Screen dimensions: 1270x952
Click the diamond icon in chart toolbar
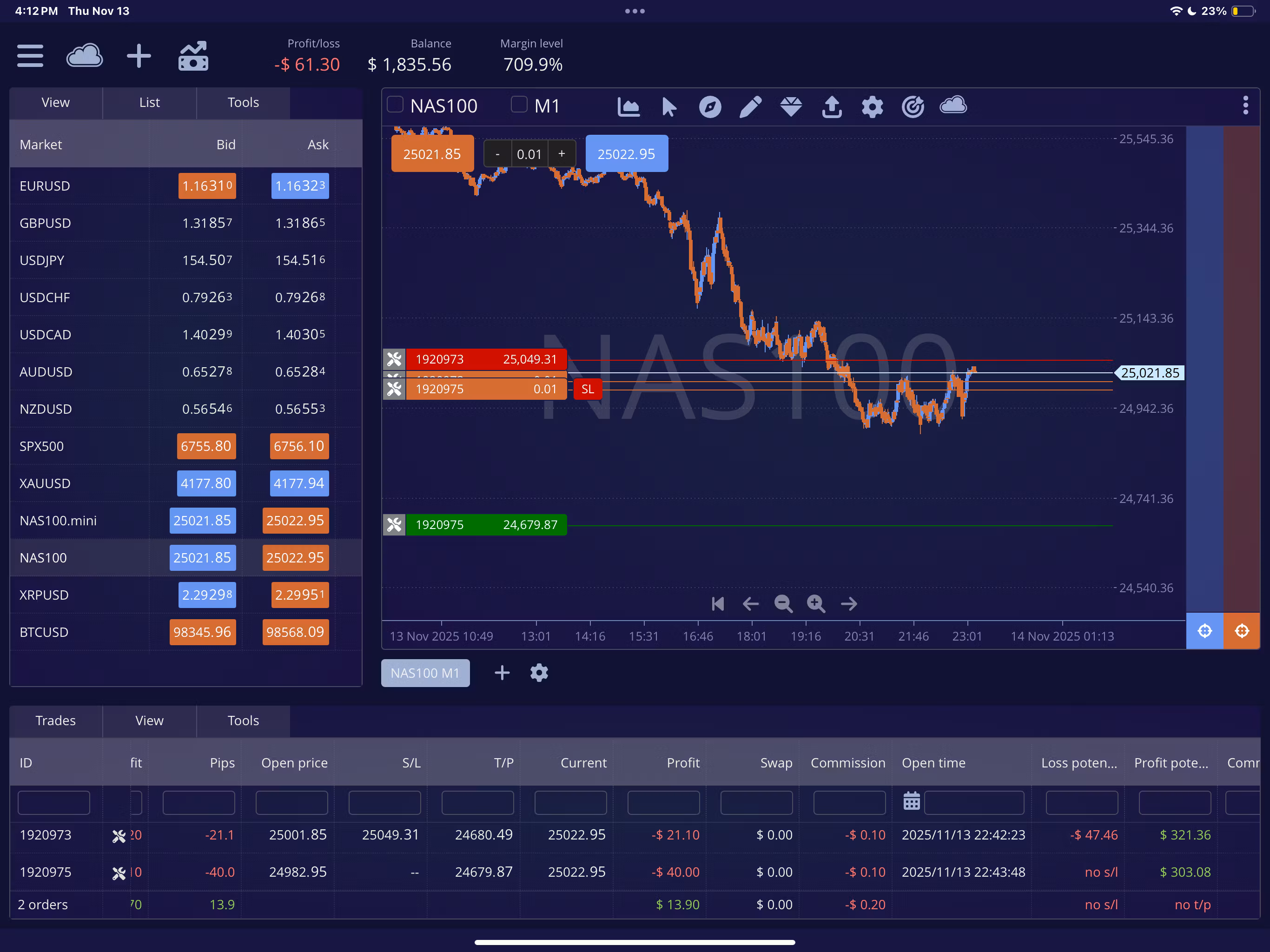(x=791, y=107)
